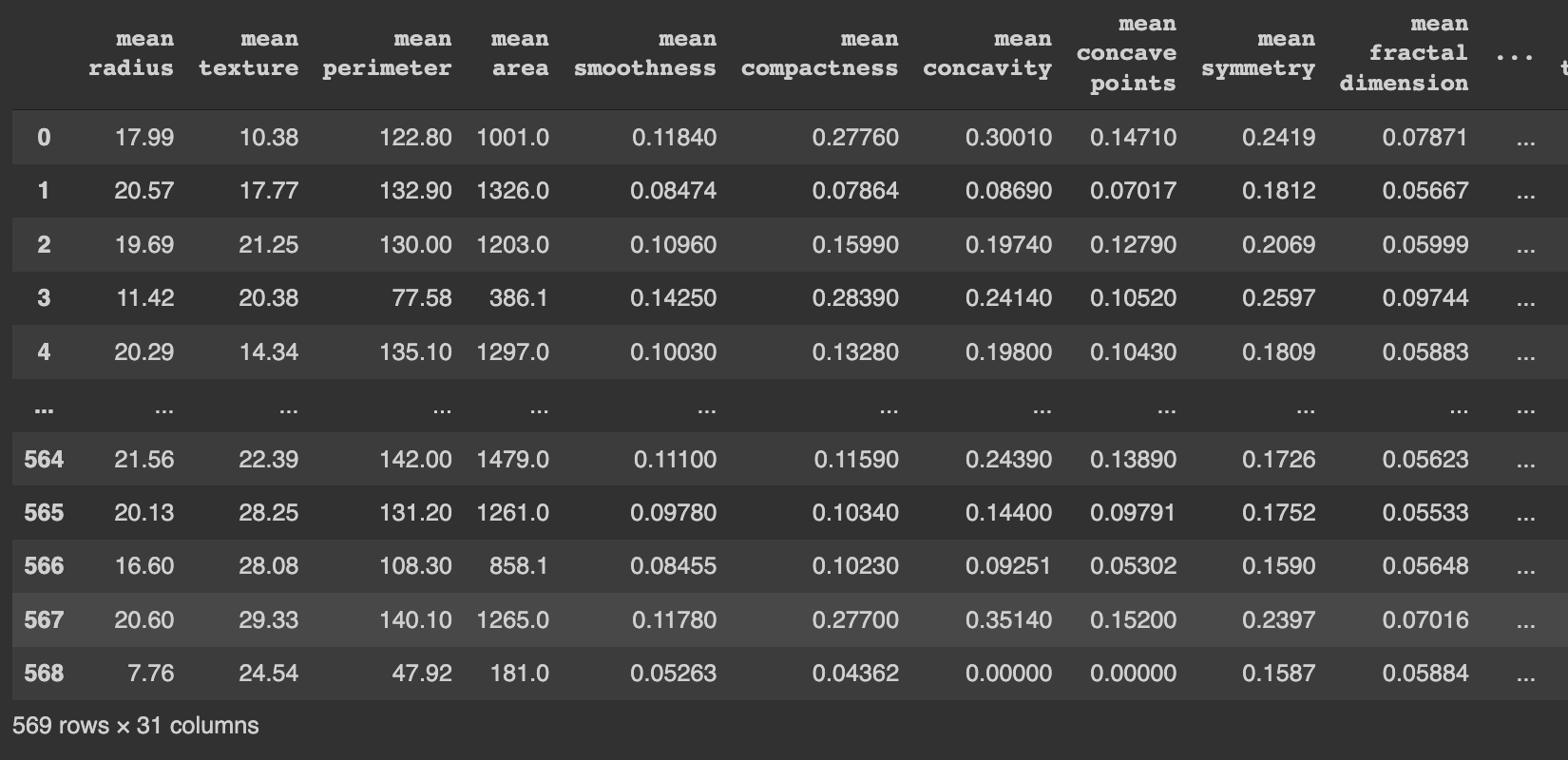Select the mean area column header
Viewport: 1568px width, 760px height.
(520, 54)
